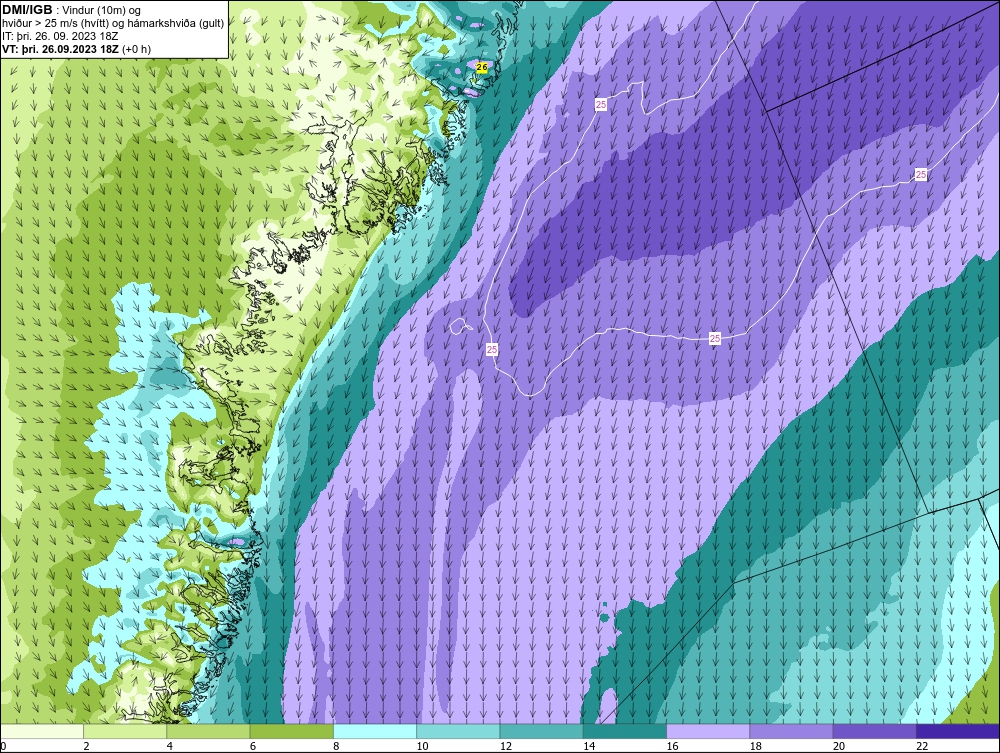Pick the 0–2 m/s palest legend swatch
This screenshot has width=1000, height=753.
[42, 731]
